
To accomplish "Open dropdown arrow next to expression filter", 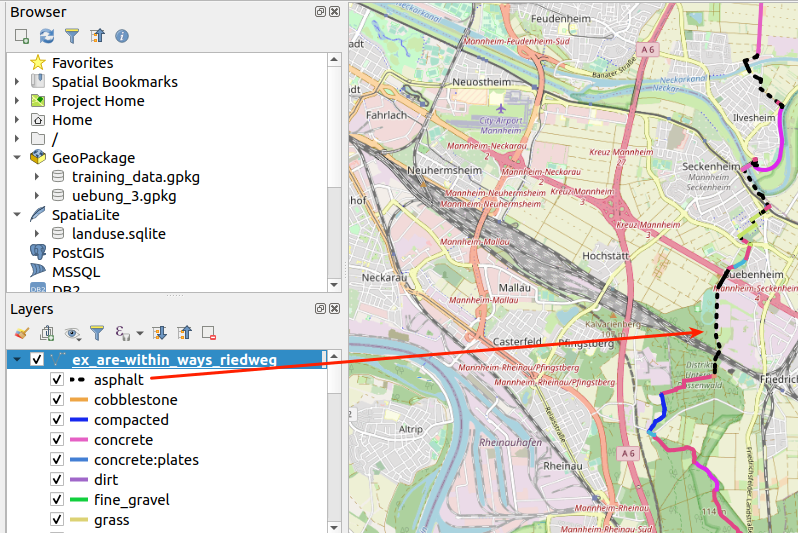I will tap(140, 334).
